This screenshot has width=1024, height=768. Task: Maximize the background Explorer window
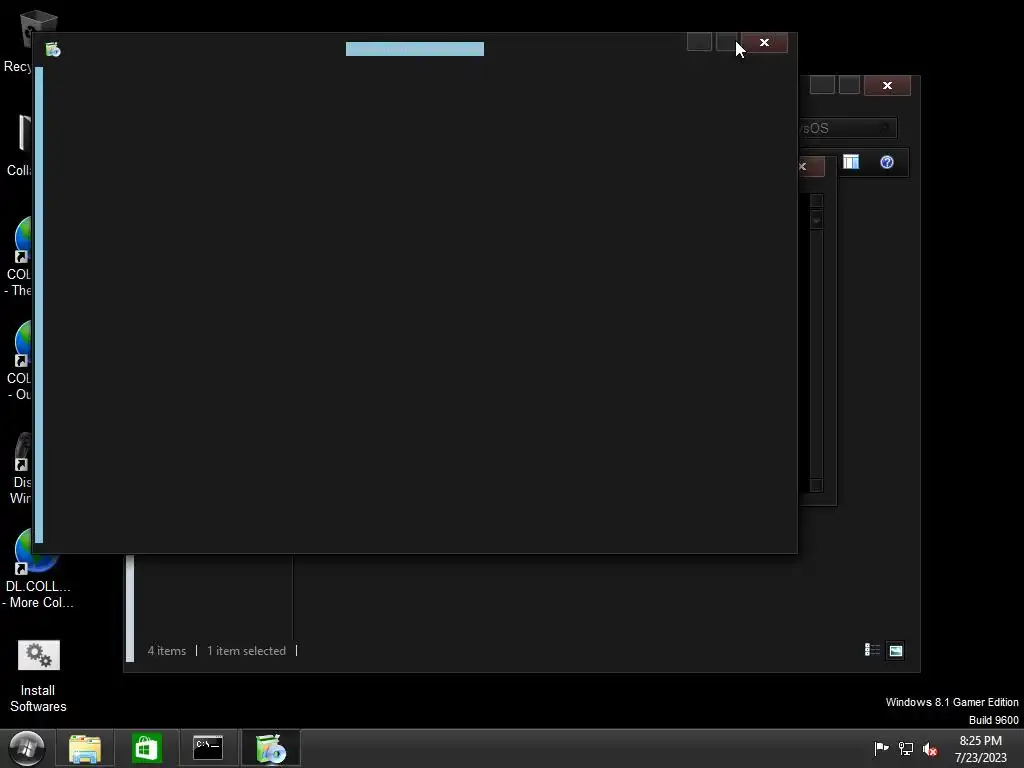tap(849, 85)
